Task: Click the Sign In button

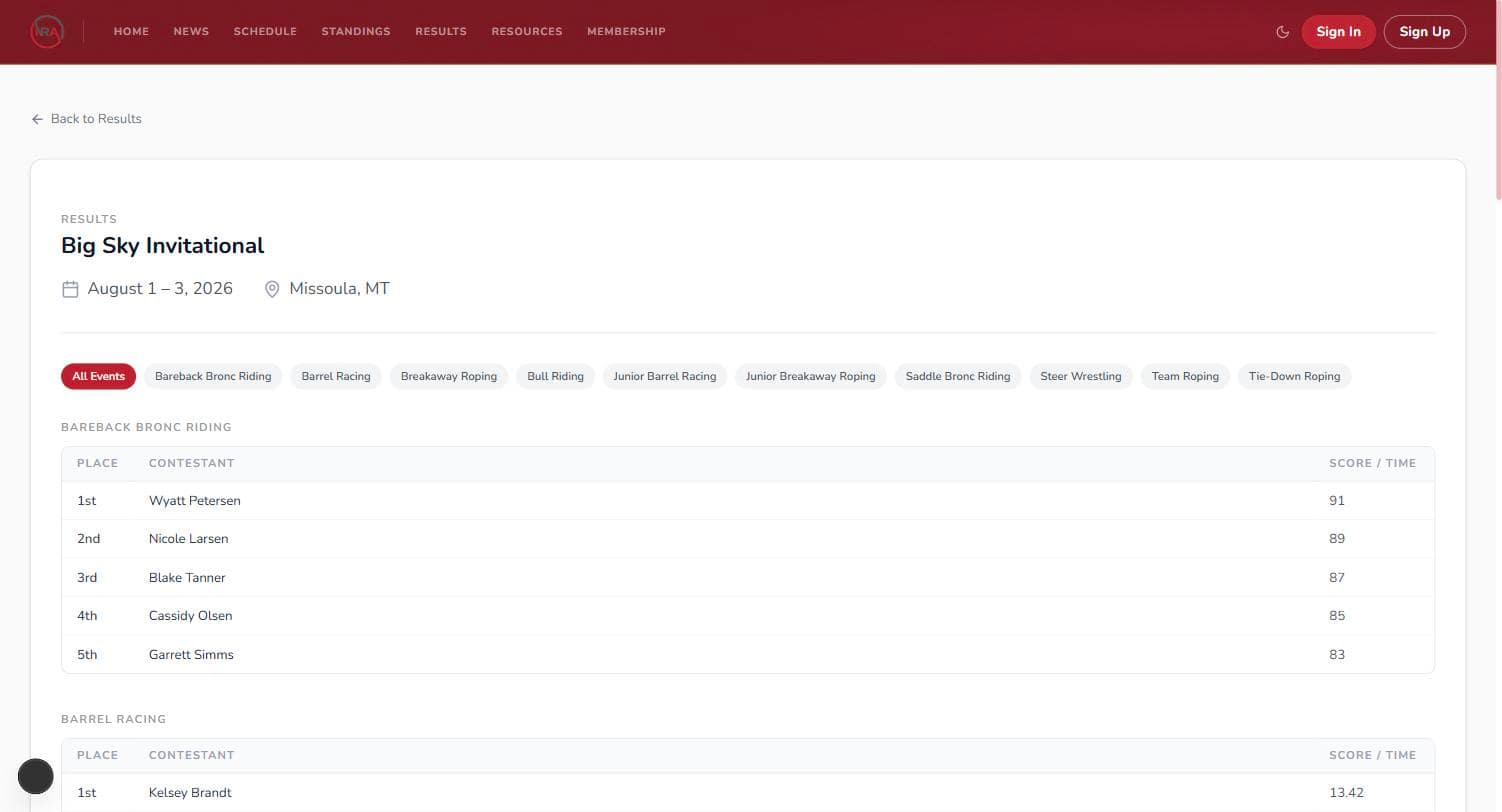Action: click(1338, 32)
